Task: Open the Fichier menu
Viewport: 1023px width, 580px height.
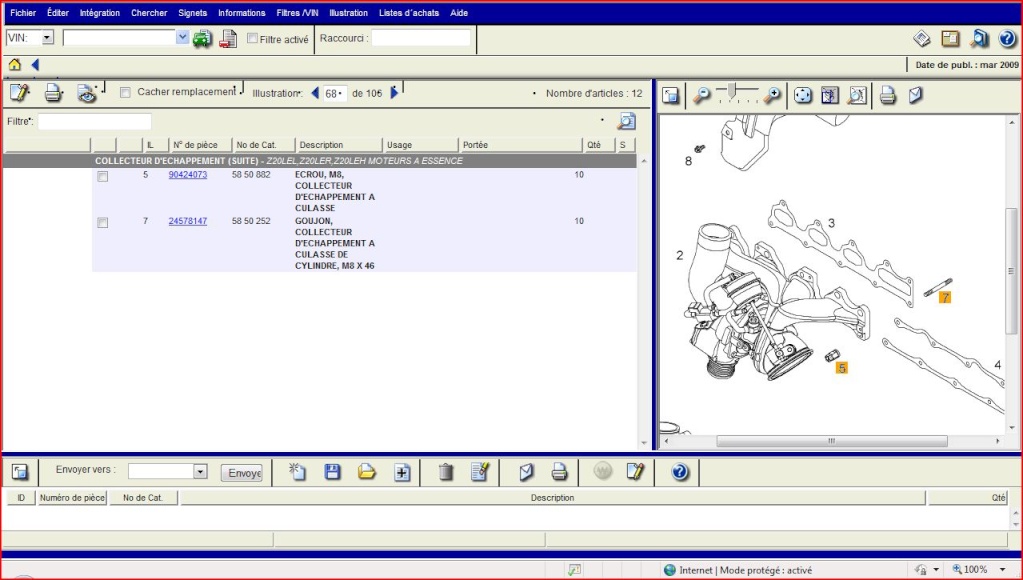Action: (x=23, y=12)
